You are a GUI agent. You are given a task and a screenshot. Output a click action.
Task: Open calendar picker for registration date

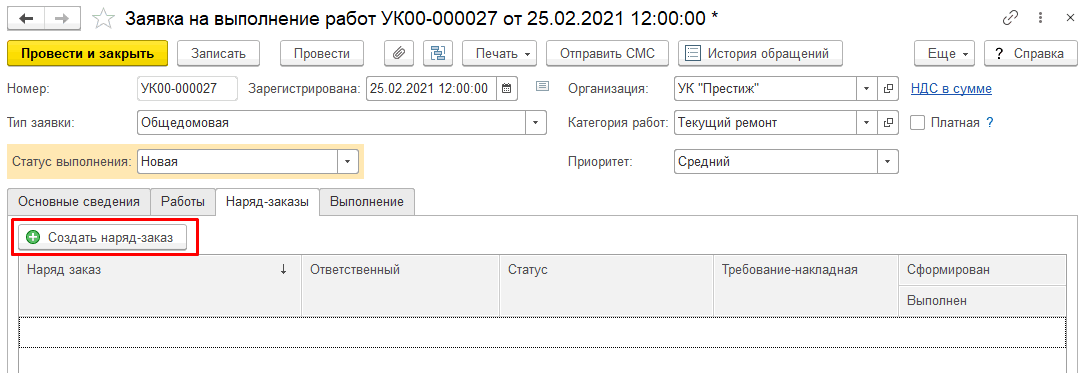coord(507,88)
